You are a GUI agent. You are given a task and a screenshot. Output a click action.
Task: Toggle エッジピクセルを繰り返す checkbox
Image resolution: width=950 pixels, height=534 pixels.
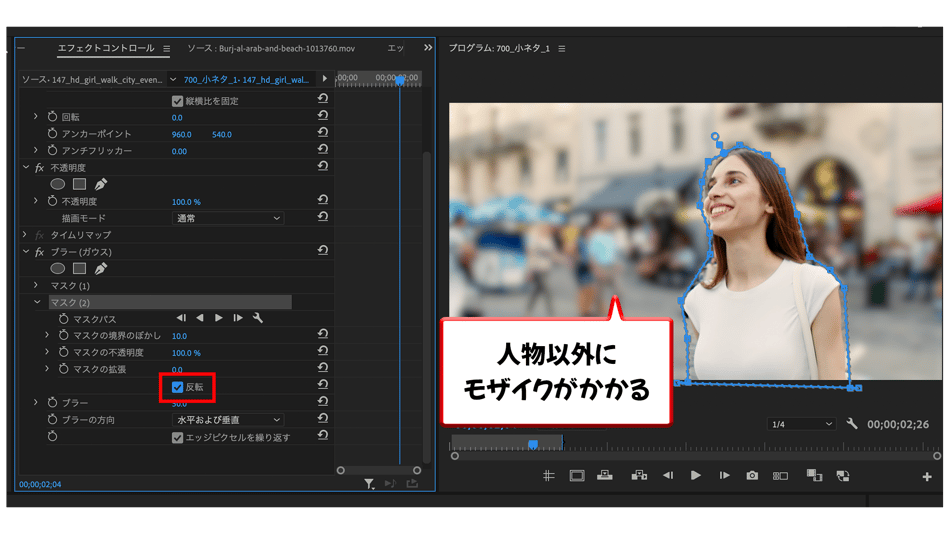[x=178, y=437]
